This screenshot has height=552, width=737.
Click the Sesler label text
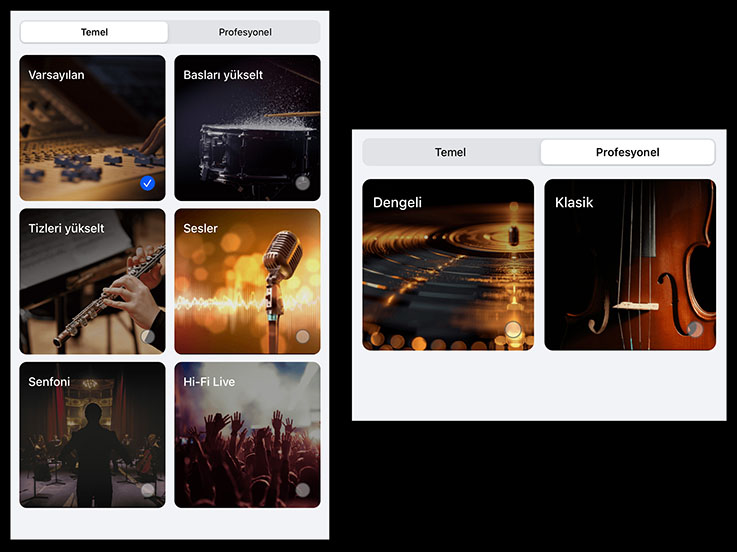tap(200, 229)
